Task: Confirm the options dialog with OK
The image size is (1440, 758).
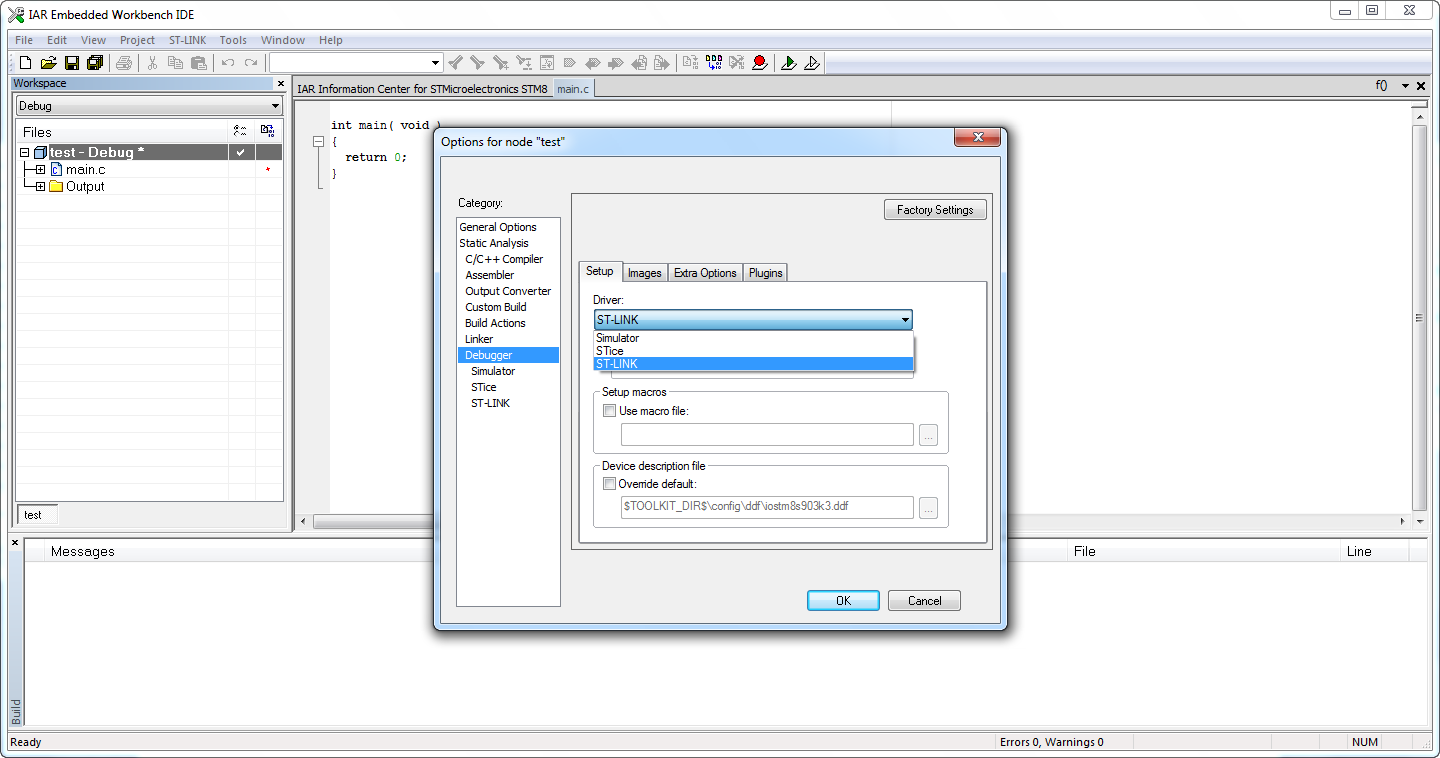Action: click(x=843, y=600)
